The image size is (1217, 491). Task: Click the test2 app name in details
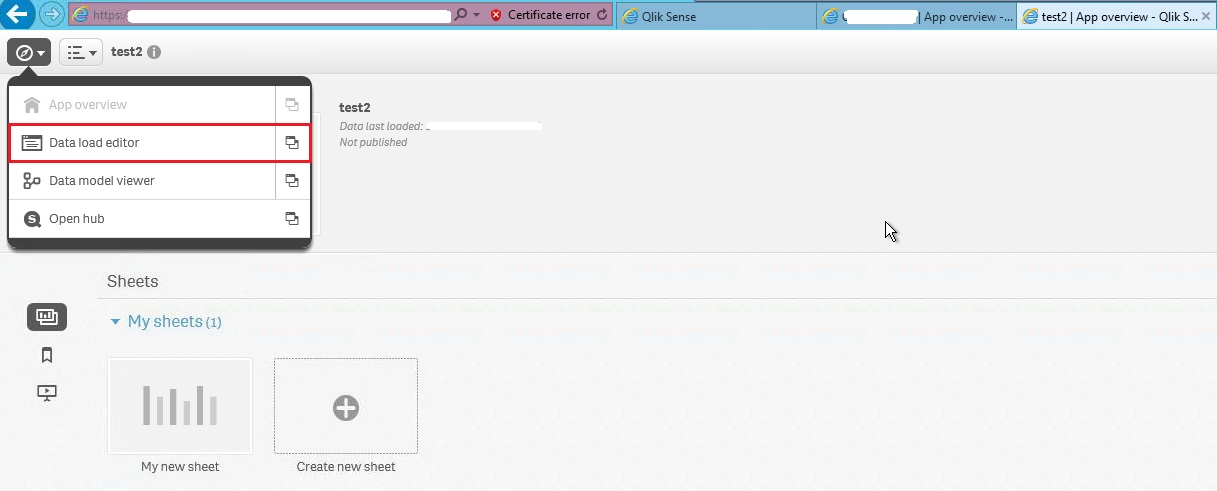(x=355, y=107)
